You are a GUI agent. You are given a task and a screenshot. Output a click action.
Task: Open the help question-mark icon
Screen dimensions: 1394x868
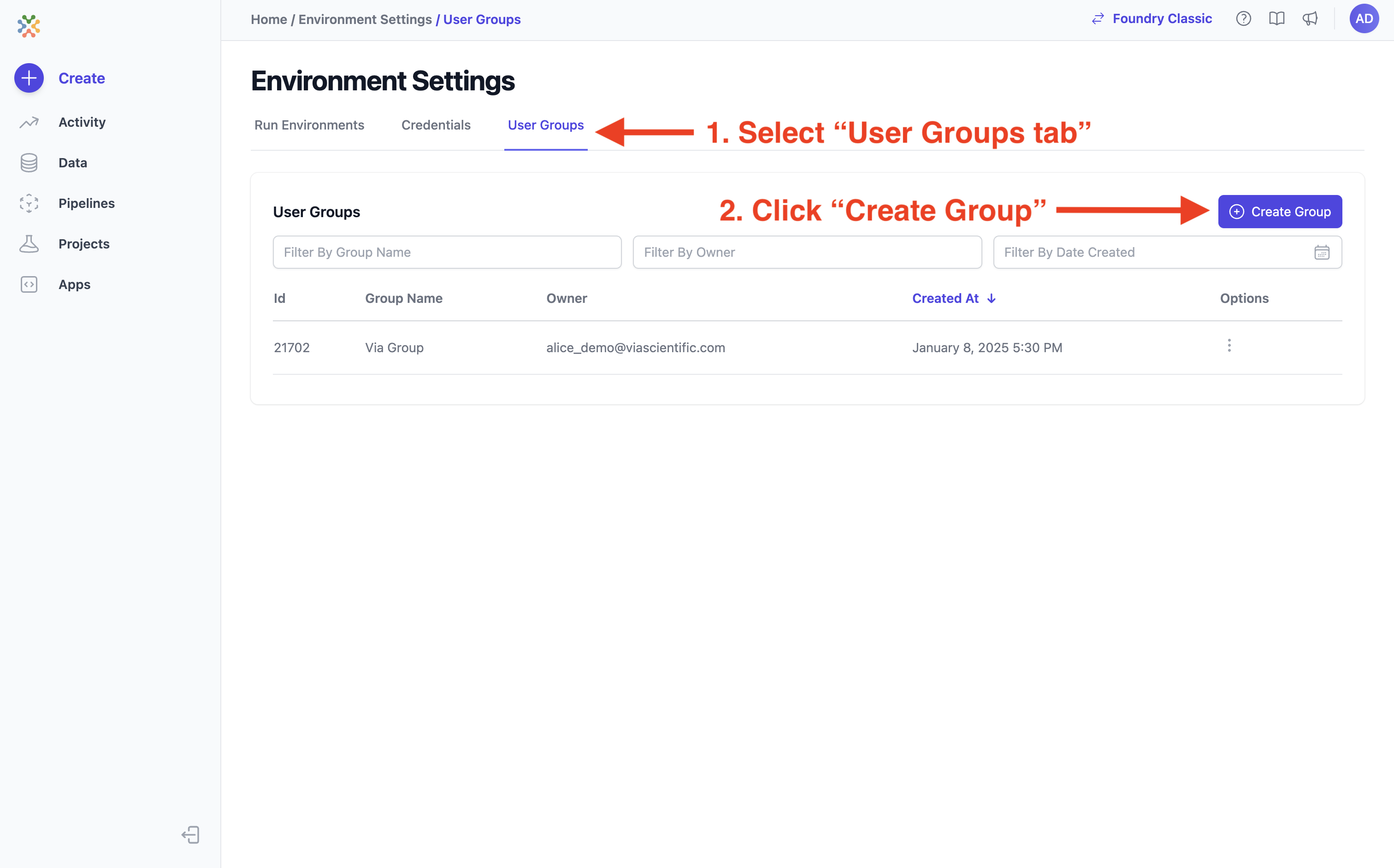[x=1244, y=18]
